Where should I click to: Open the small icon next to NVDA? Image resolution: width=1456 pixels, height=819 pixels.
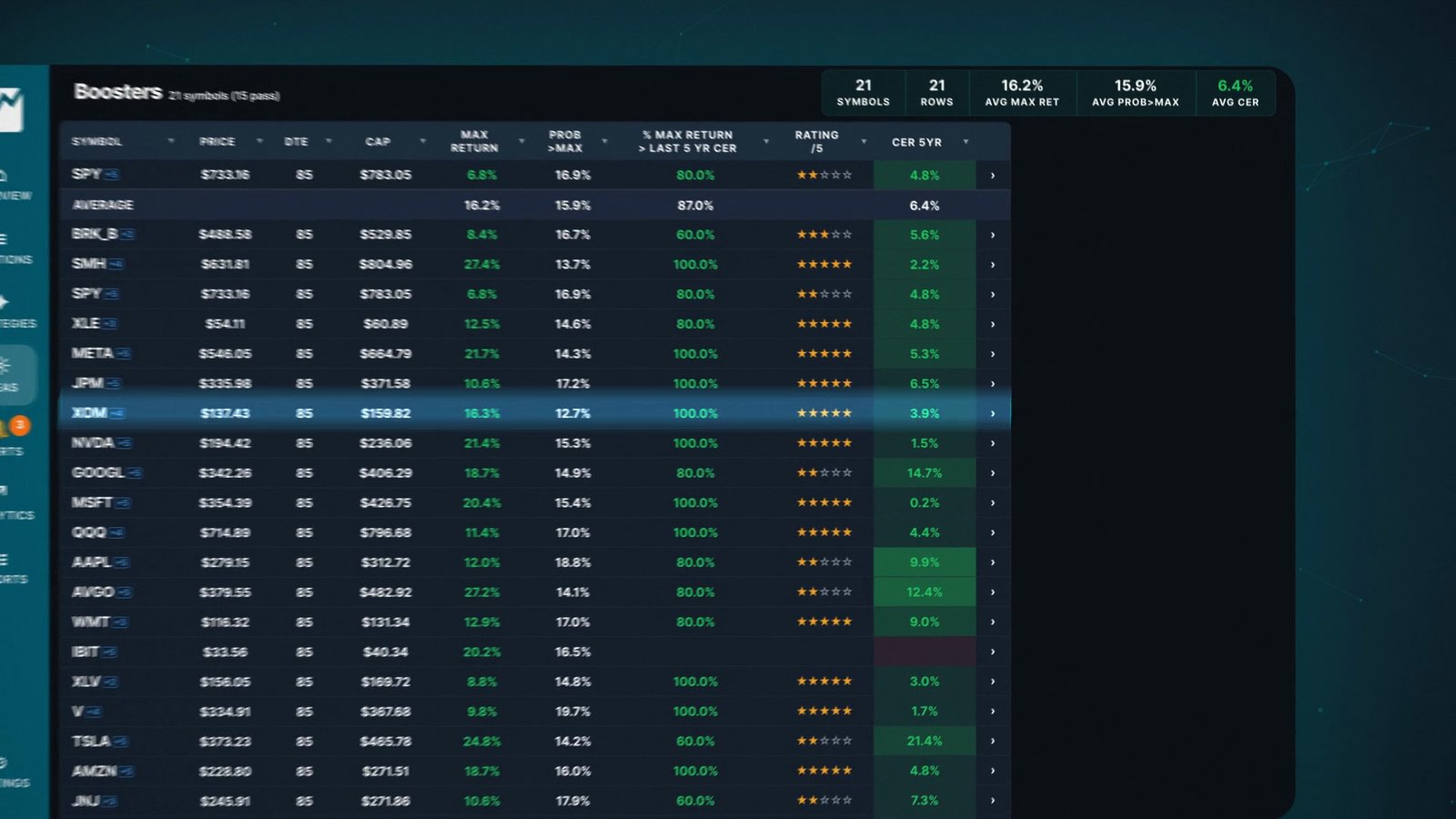pos(125,443)
